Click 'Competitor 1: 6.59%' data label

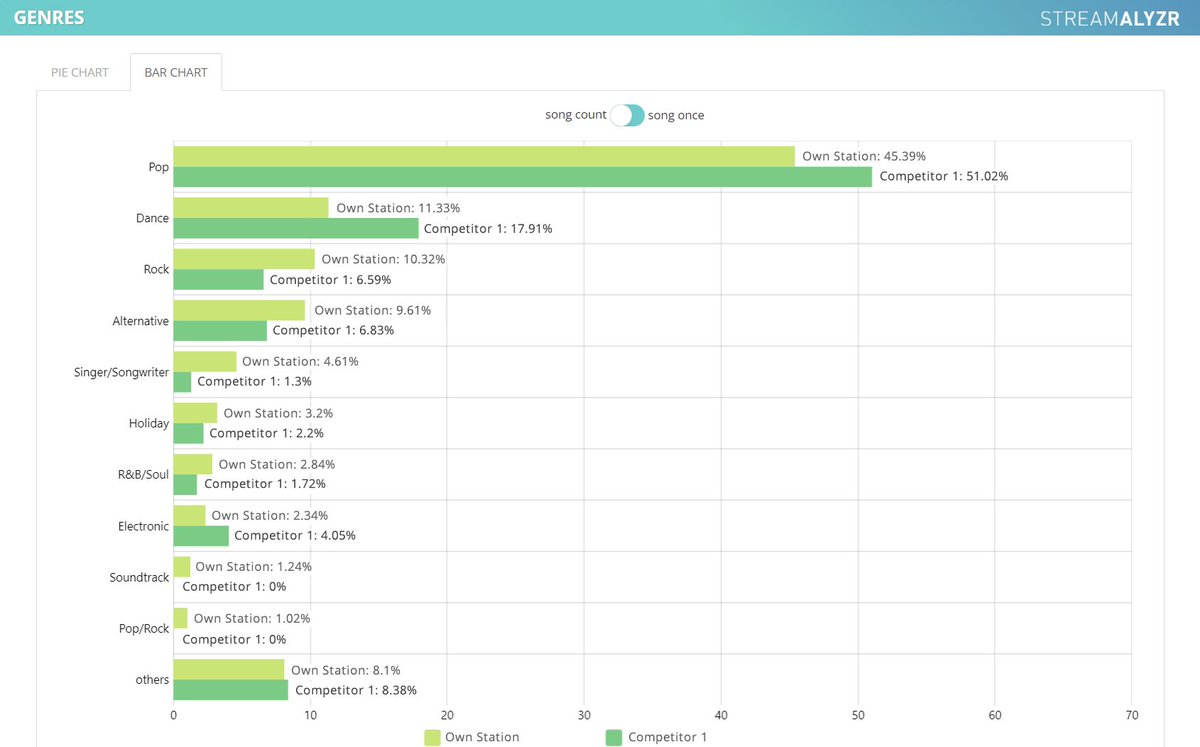(330, 280)
